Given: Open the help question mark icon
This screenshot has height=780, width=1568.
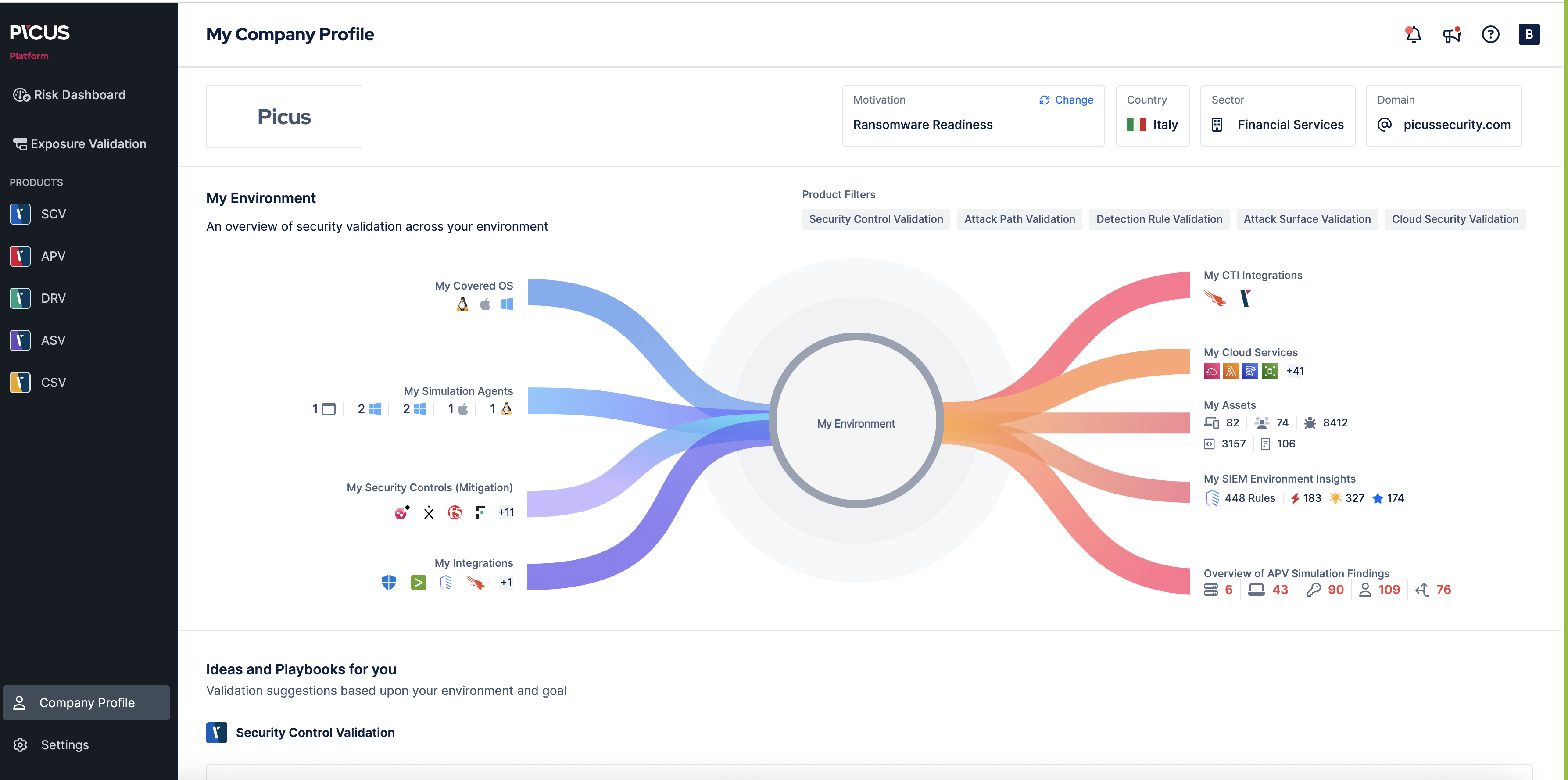Looking at the screenshot, I should 1490,35.
